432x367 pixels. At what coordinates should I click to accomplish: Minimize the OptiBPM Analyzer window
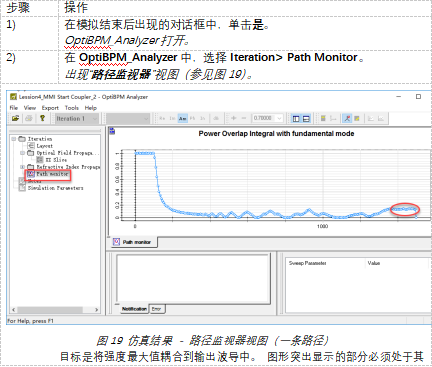pyautogui.click(x=399, y=96)
